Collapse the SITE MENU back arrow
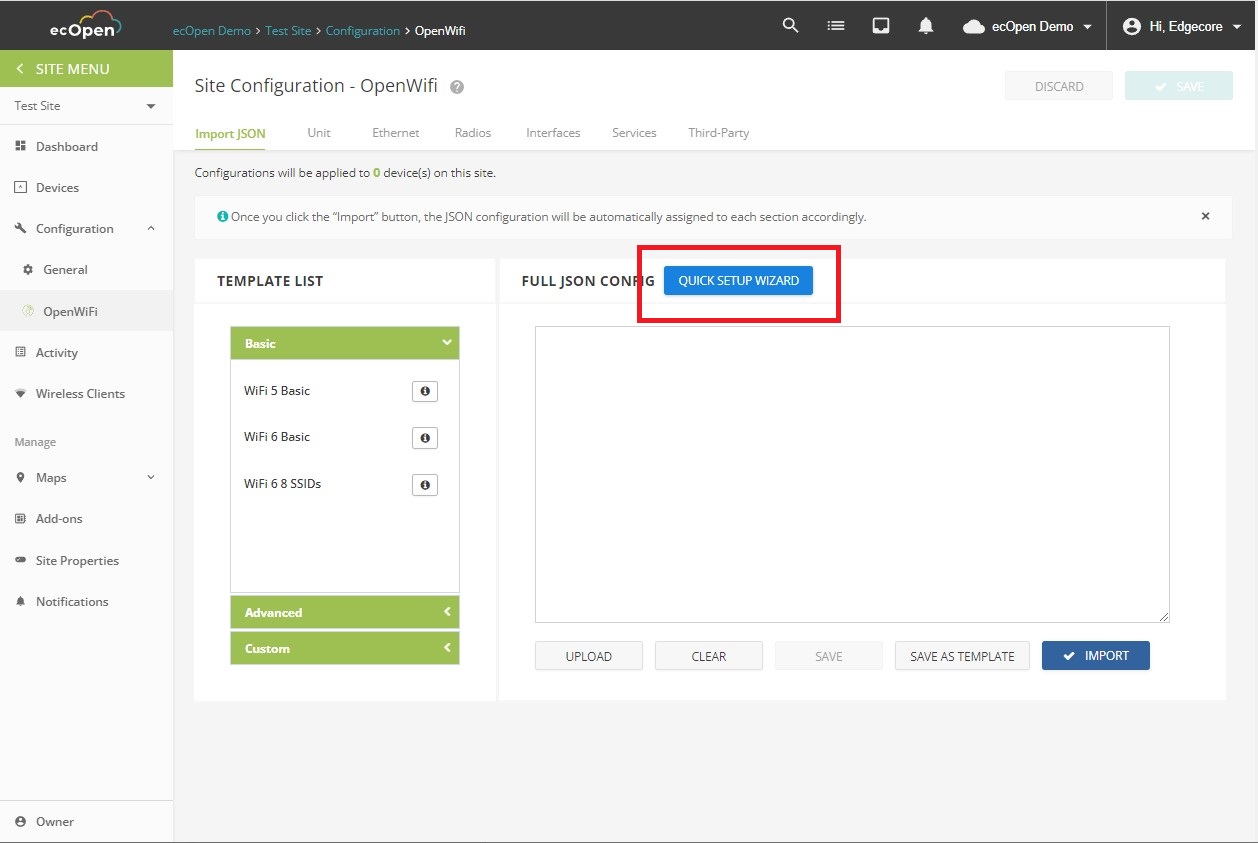Screen dimensions: 1258x843 point(20,69)
